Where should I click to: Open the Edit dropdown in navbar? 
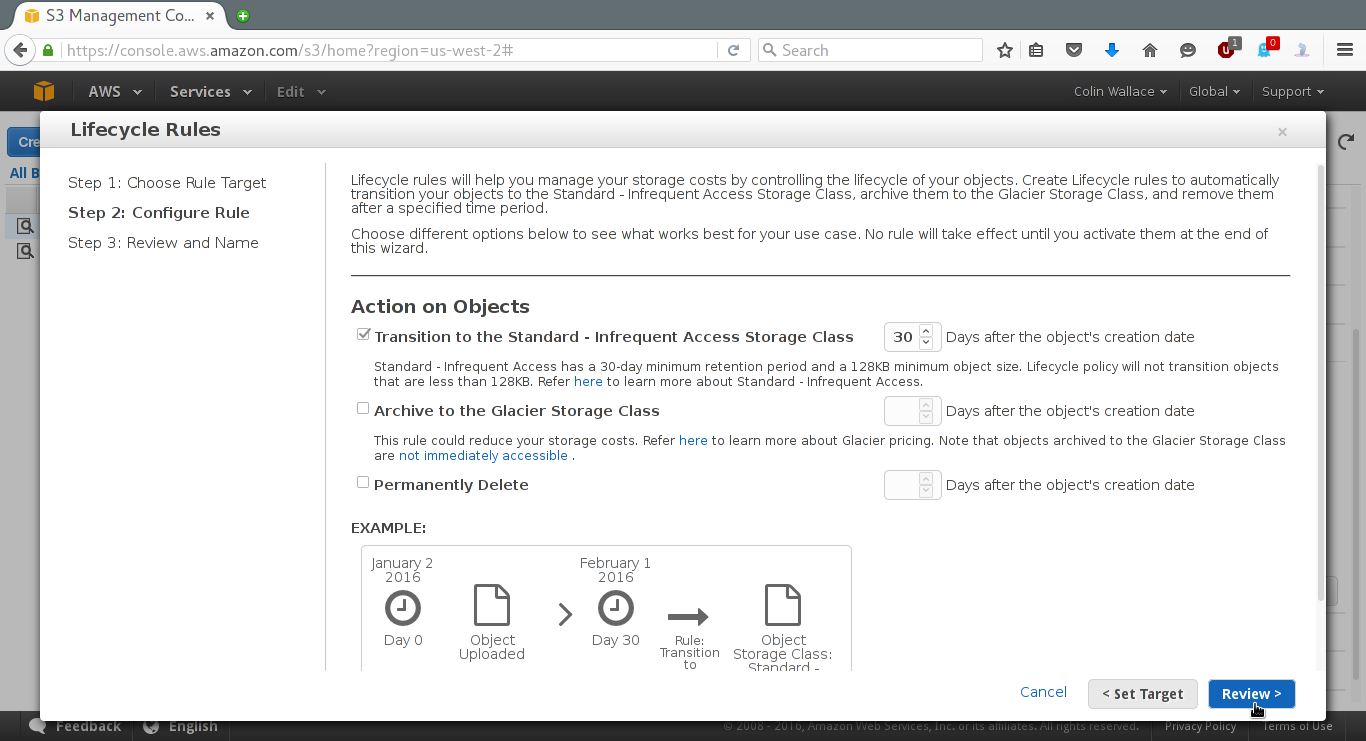point(301,91)
